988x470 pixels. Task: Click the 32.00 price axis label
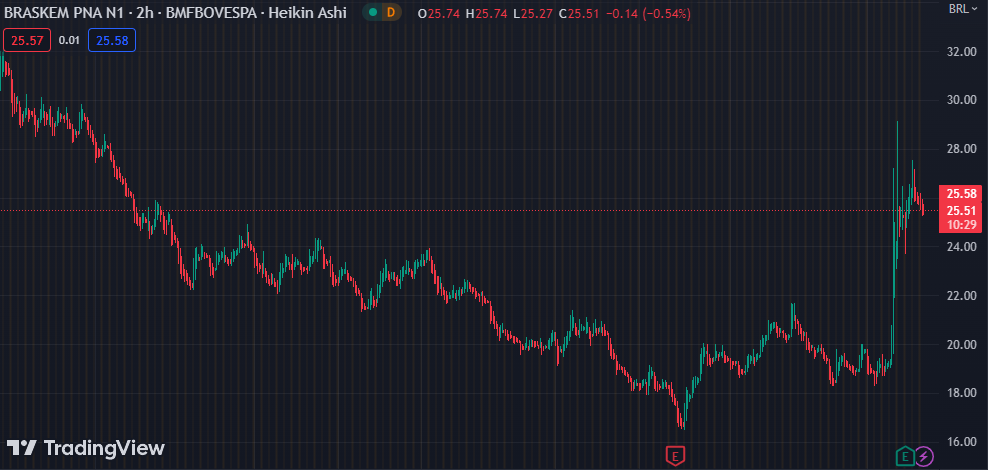point(961,52)
